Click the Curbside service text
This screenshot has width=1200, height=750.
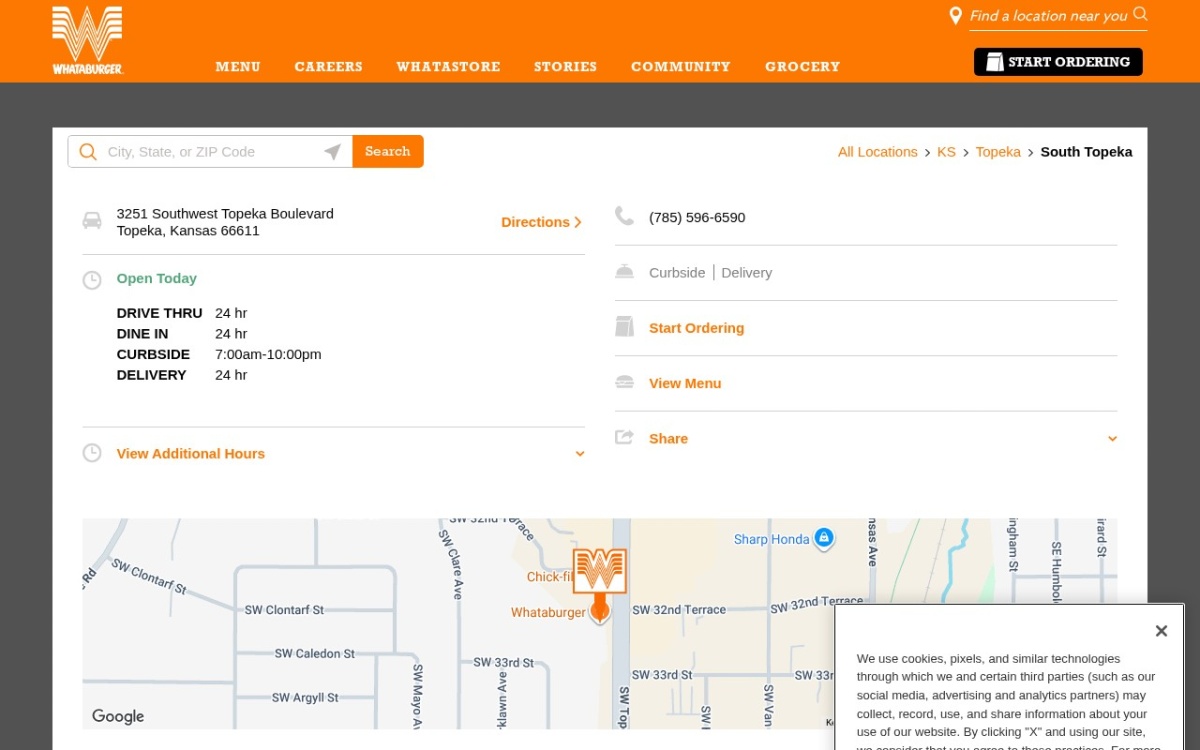[677, 272]
